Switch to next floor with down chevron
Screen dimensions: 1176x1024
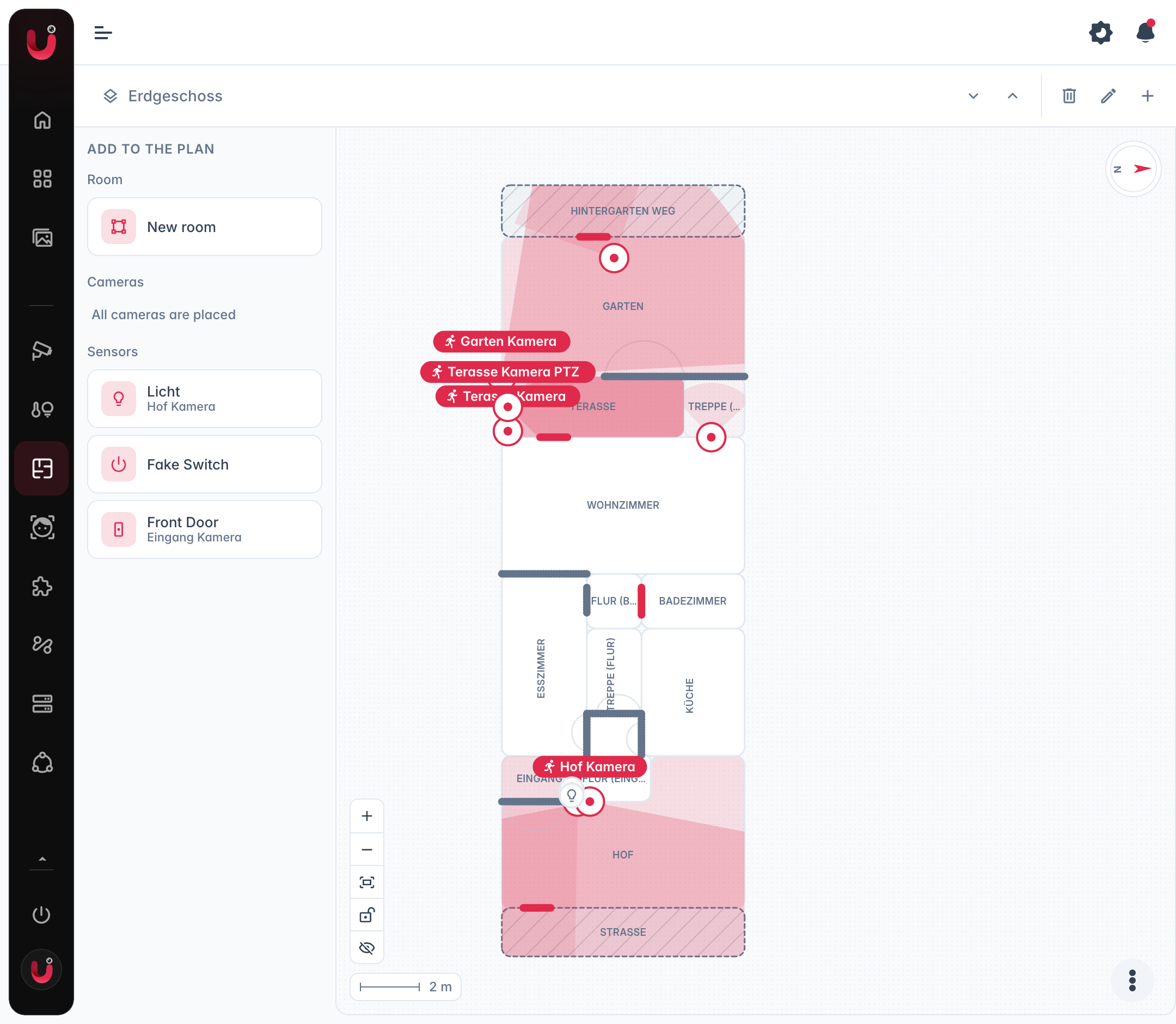pos(973,96)
